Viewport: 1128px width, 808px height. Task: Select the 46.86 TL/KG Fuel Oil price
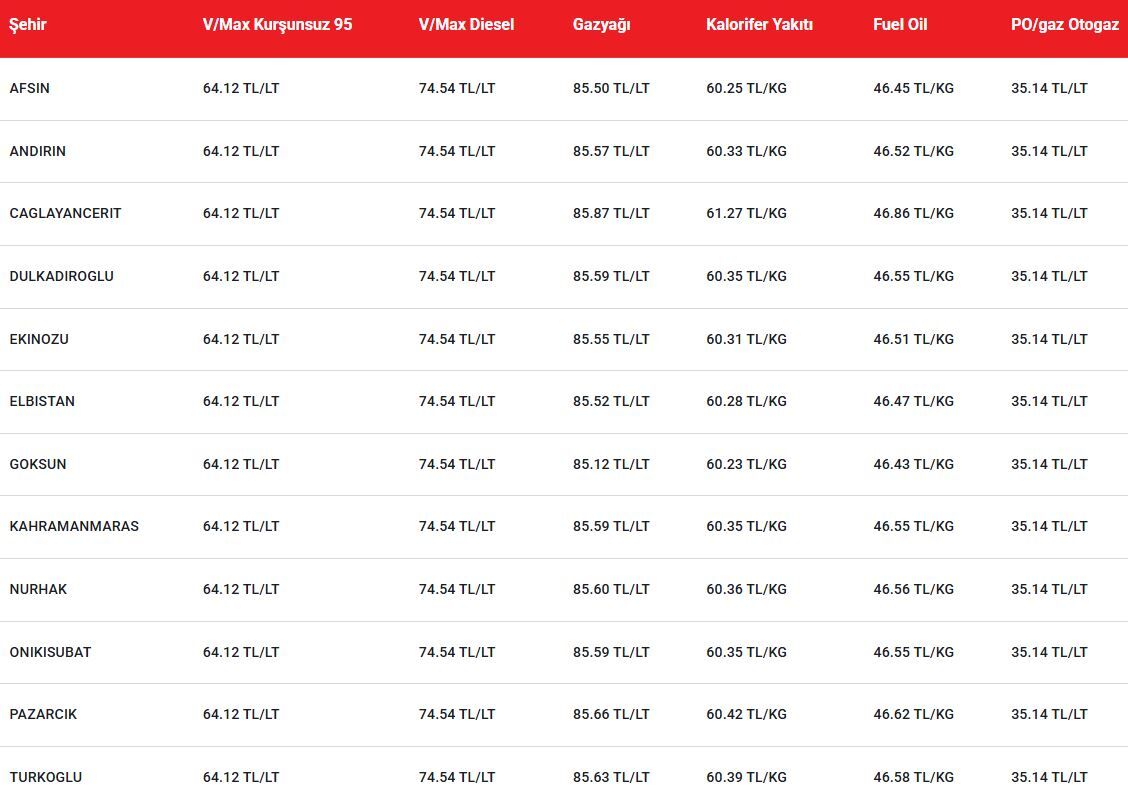pos(913,213)
